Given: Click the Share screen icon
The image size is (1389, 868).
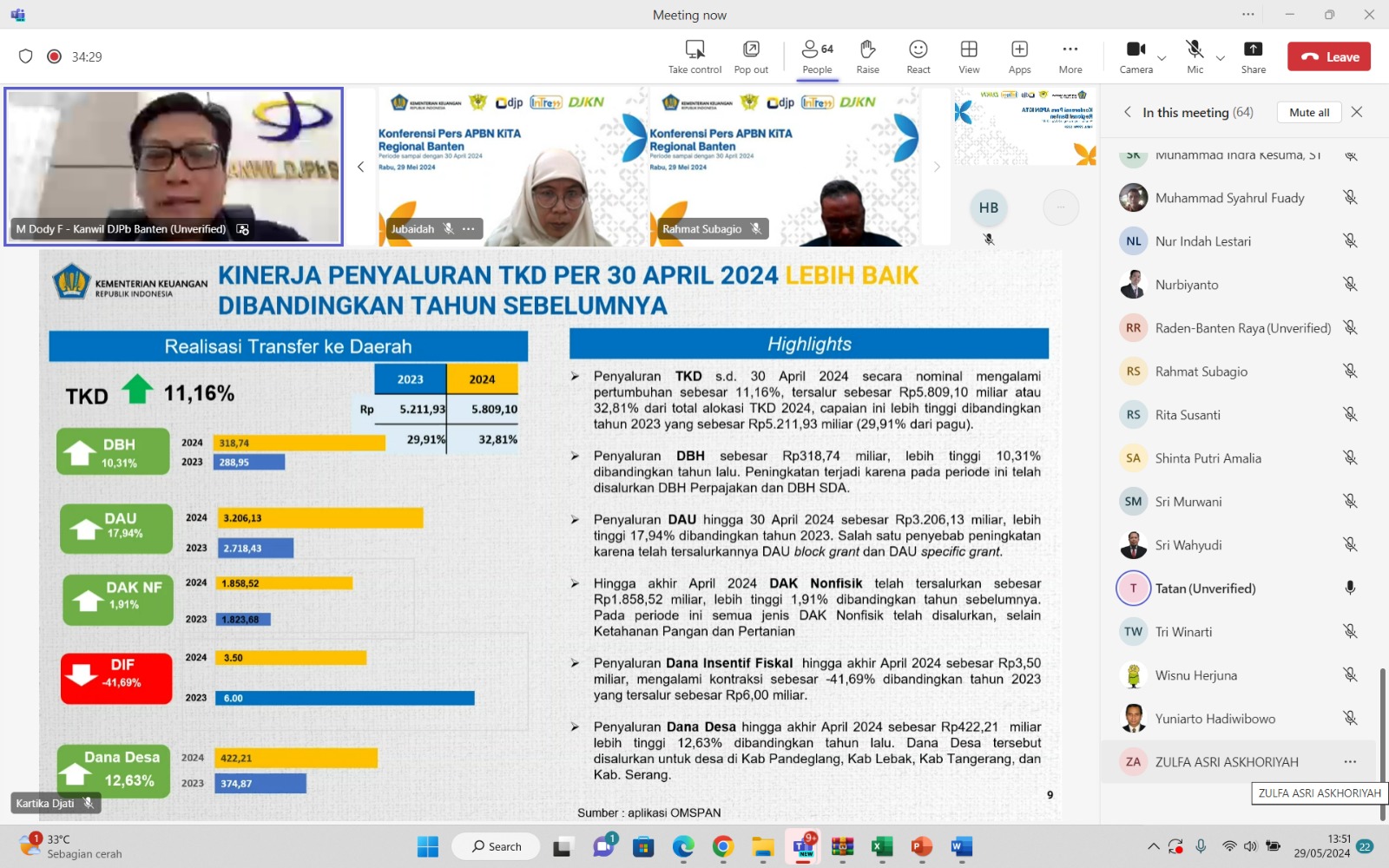Looking at the screenshot, I should (1253, 49).
